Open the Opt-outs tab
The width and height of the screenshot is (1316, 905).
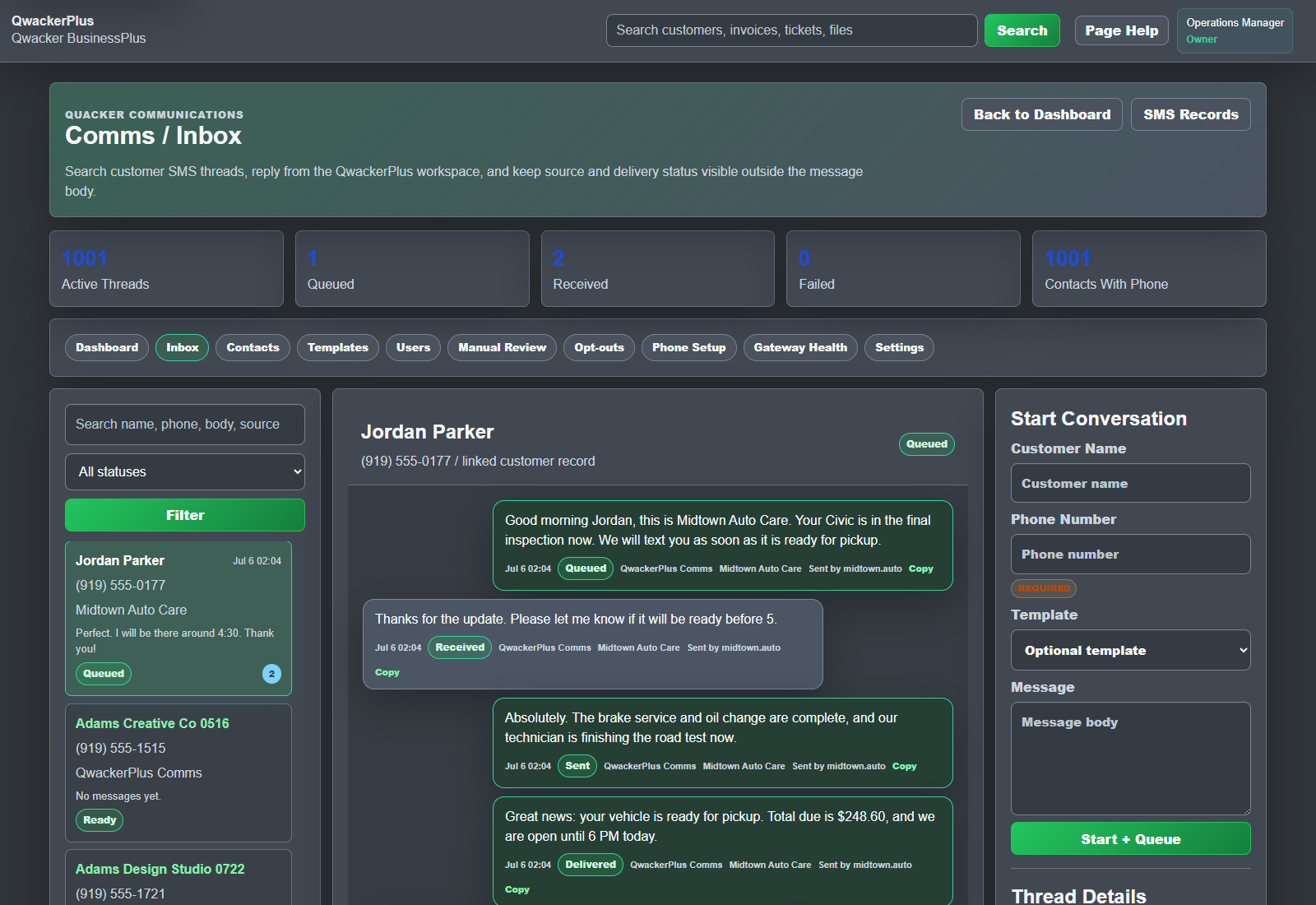(x=599, y=347)
